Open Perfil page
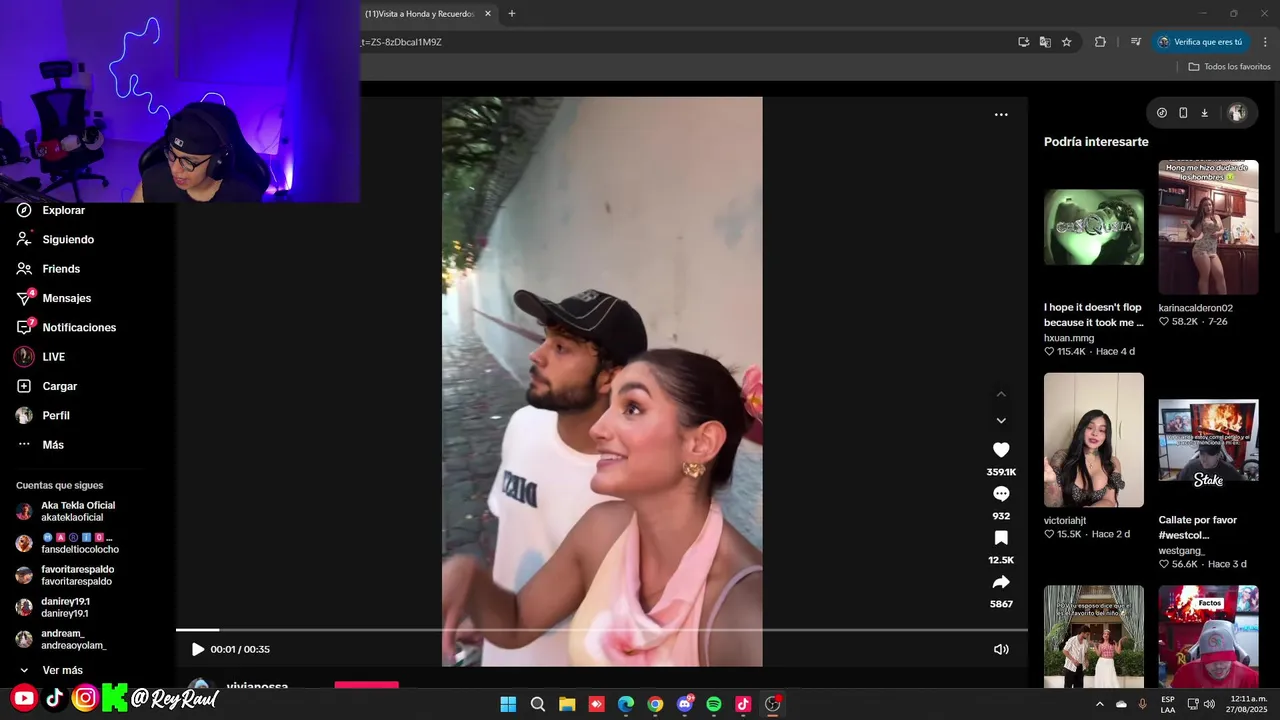This screenshot has width=1280, height=720. tap(43, 415)
